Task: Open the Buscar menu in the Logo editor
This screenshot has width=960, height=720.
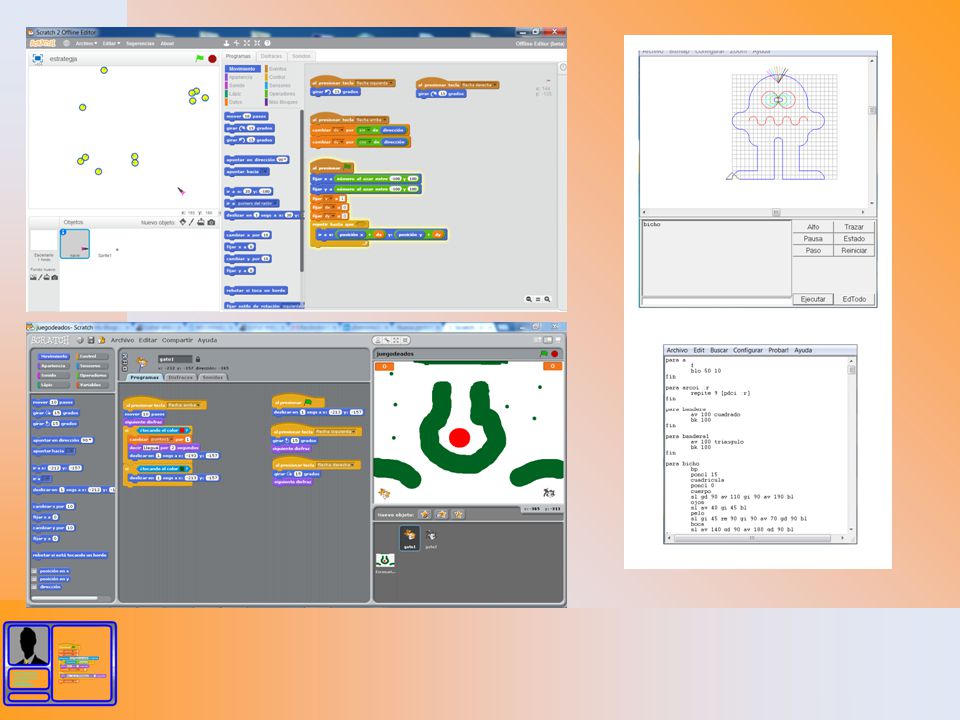Action: 719,350
